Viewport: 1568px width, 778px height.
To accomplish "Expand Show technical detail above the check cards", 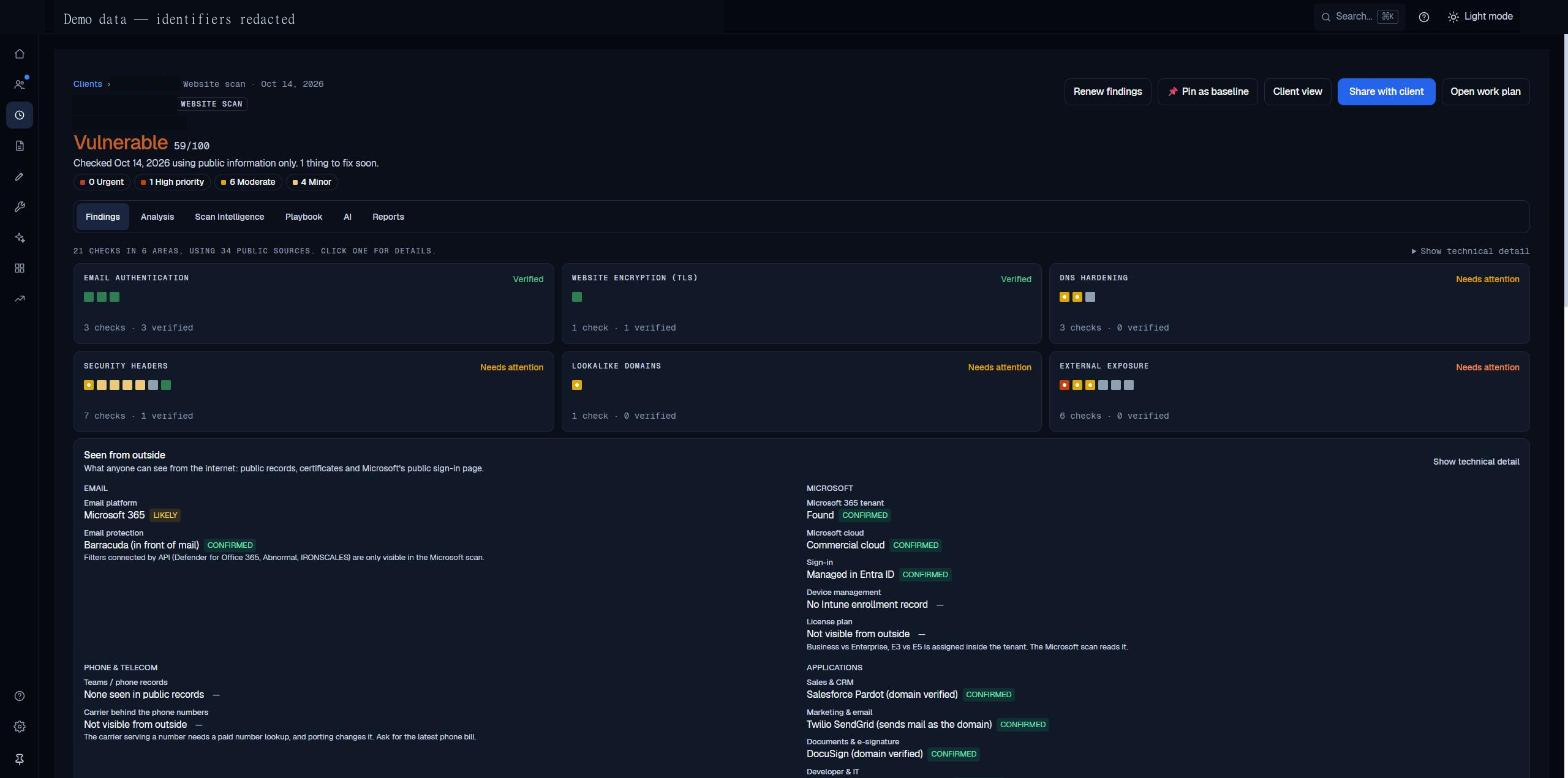I will 1470,251.
